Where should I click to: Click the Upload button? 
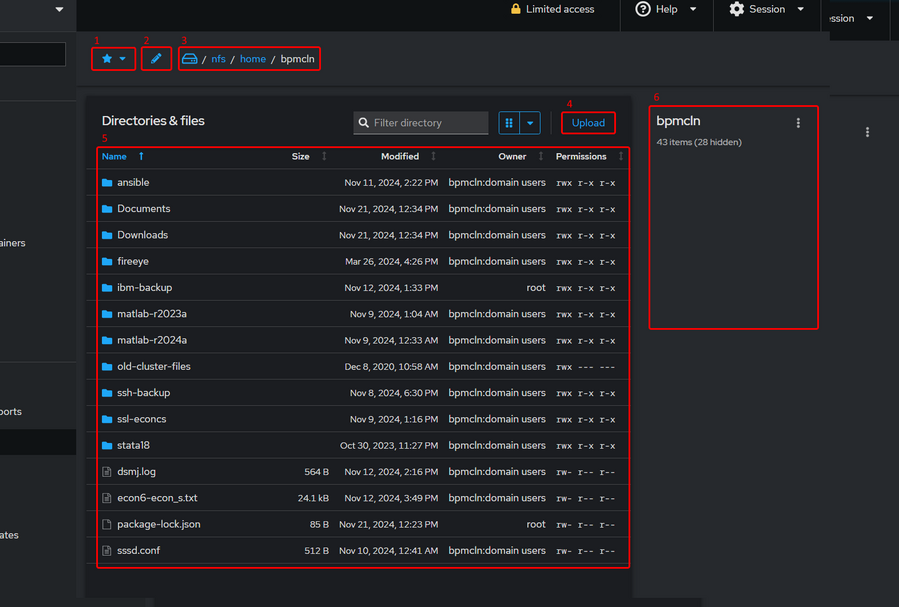coord(588,123)
